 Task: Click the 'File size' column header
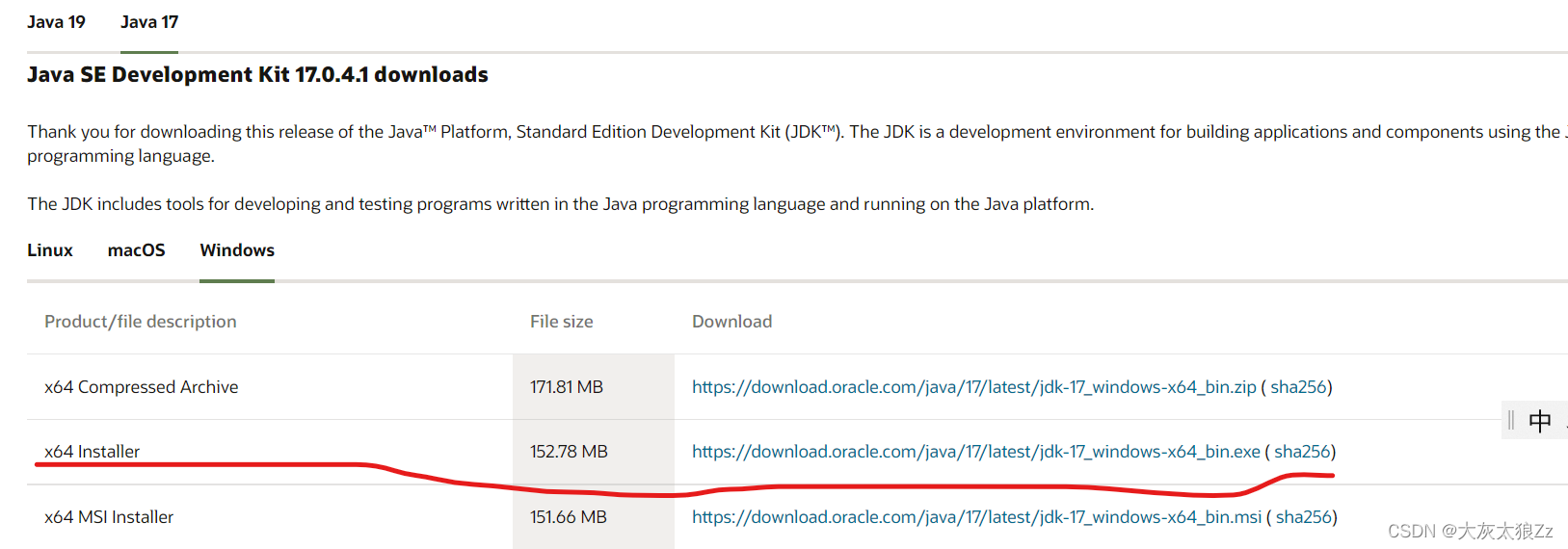click(562, 322)
